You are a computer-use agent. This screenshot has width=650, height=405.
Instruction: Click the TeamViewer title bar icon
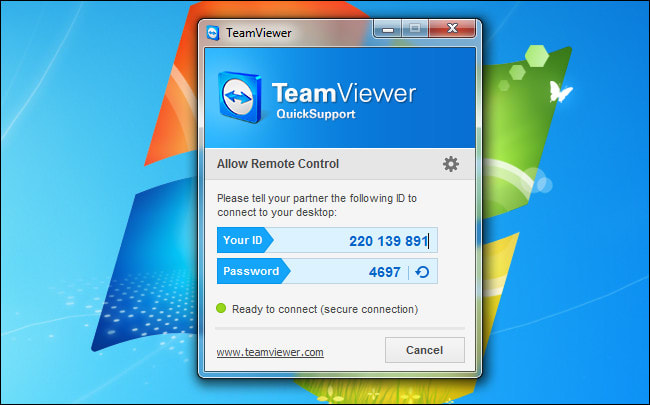click(213, 33)
